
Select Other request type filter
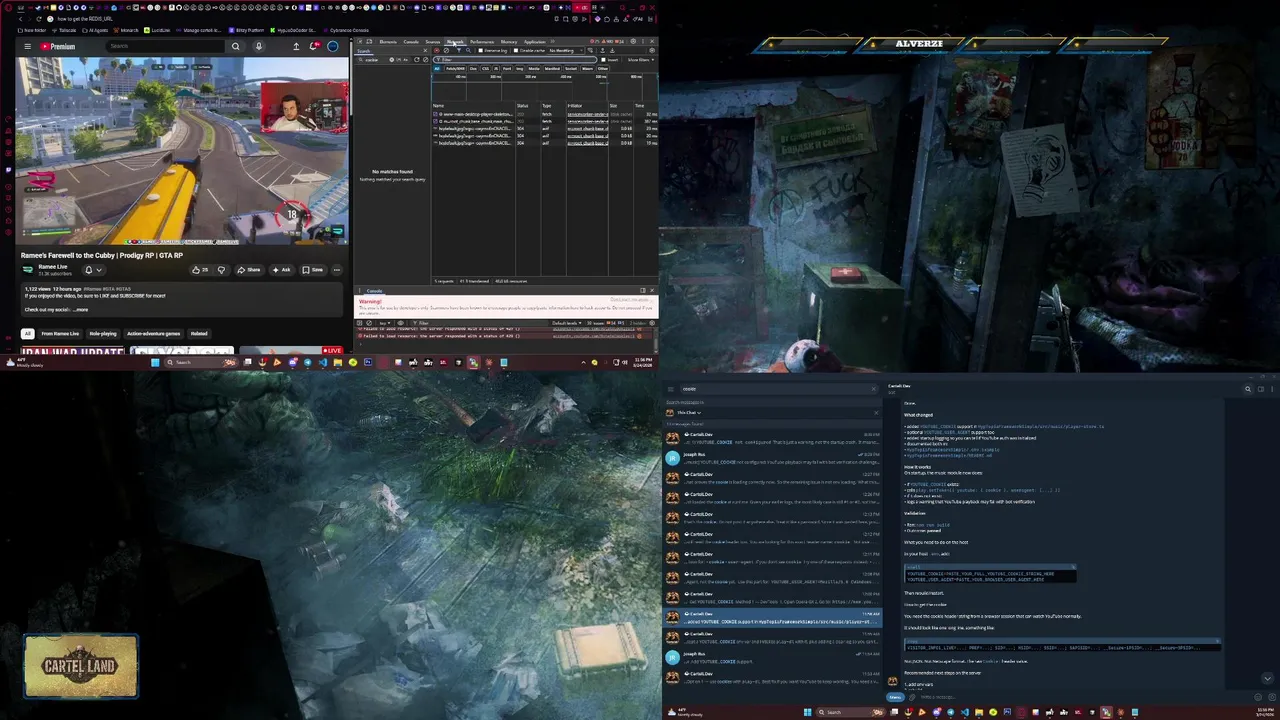[603, 69]
